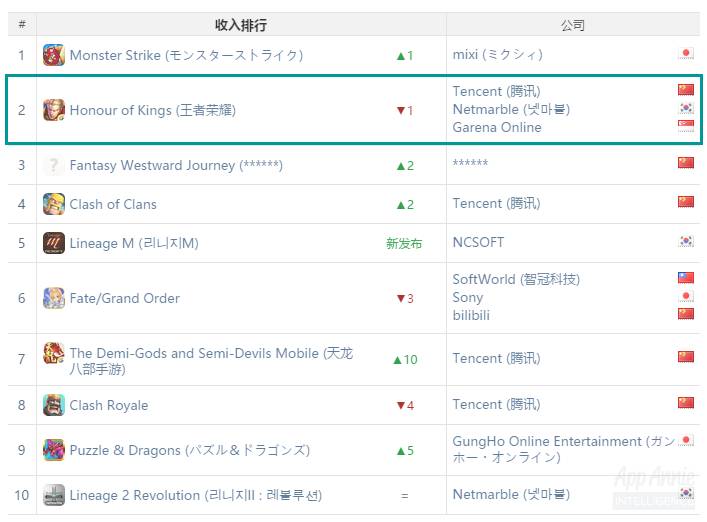Click the 收入排行 column header
Screen dimensions: 707x522
click(x=241, y=24)
